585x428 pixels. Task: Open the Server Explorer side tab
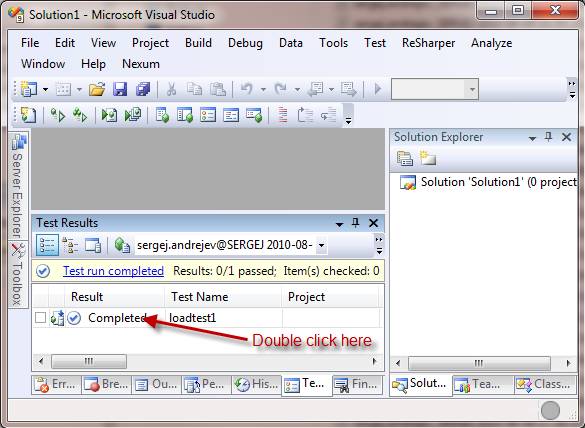[18, 185]
